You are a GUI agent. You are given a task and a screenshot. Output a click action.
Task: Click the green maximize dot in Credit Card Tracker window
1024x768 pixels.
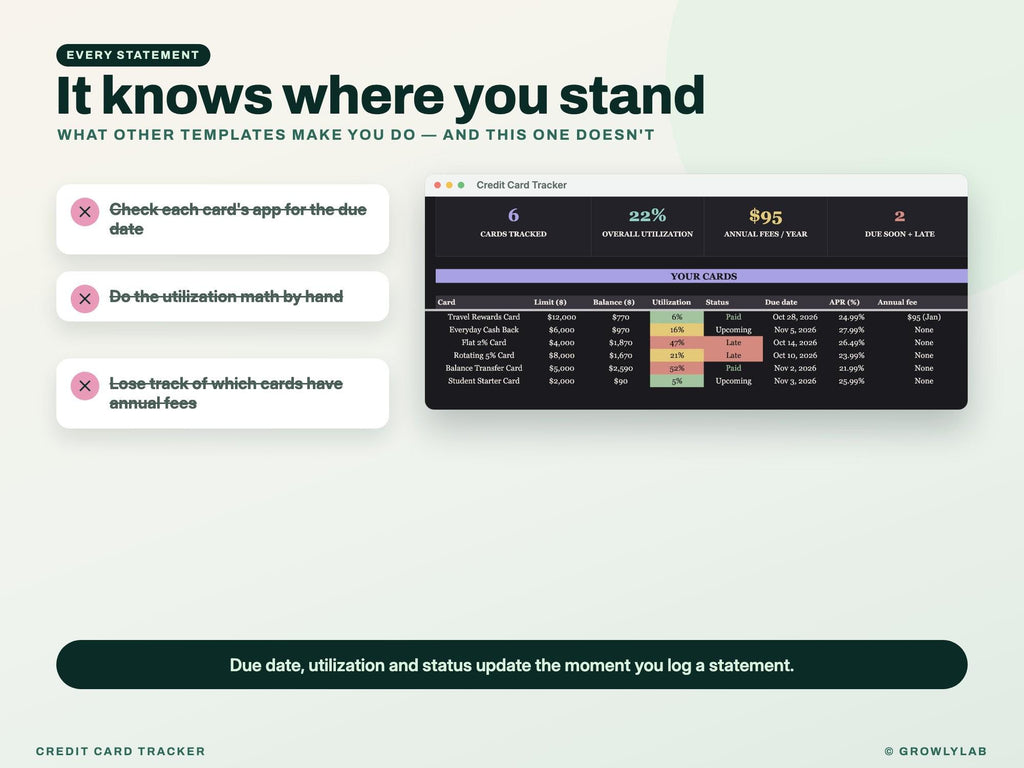point(461,185)
